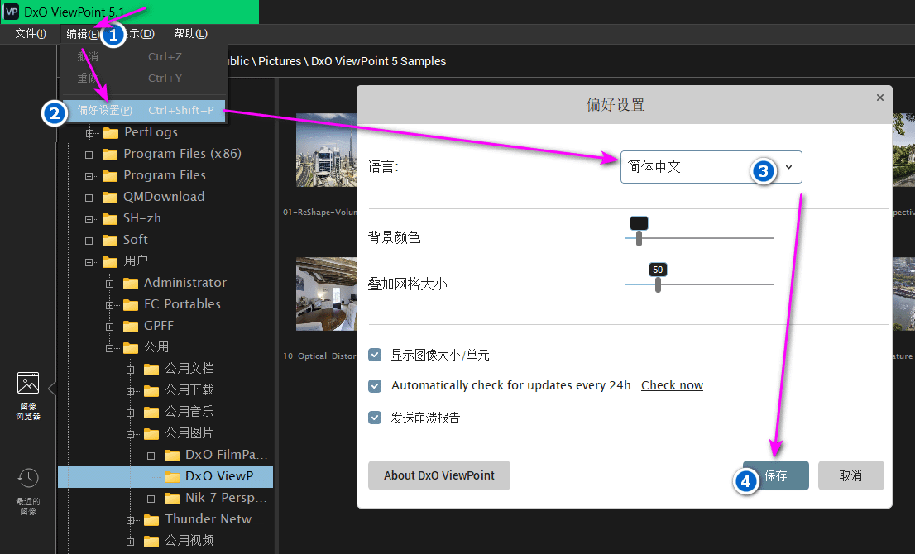Open the language dropdown 简体中文
This screenshot has width=915, height=554.
coord(711,167)
